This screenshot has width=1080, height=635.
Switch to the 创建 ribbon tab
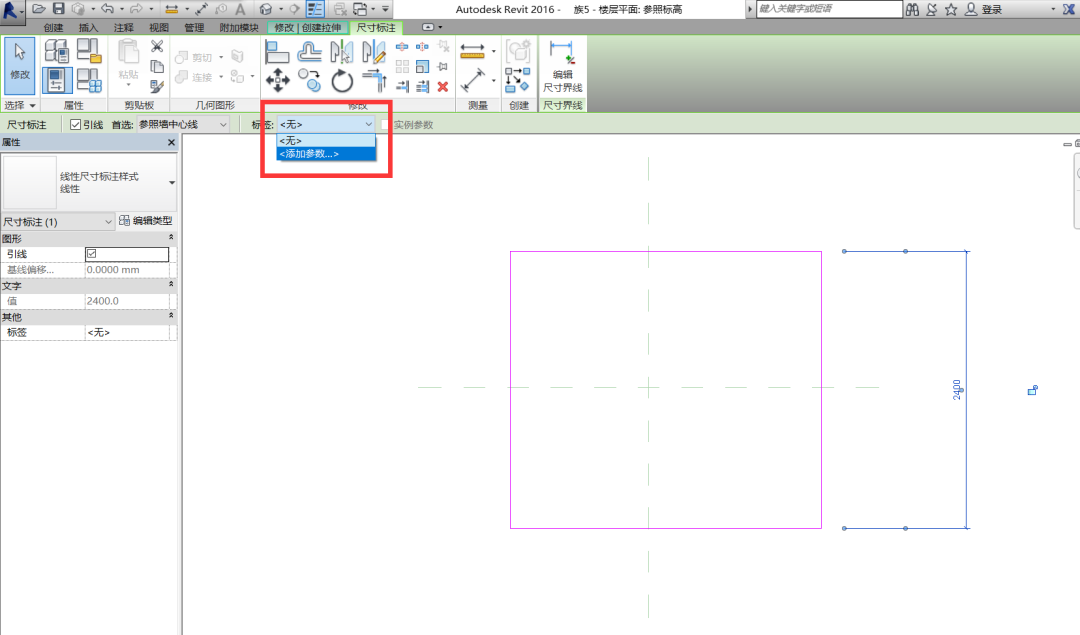tap(53, 28)
